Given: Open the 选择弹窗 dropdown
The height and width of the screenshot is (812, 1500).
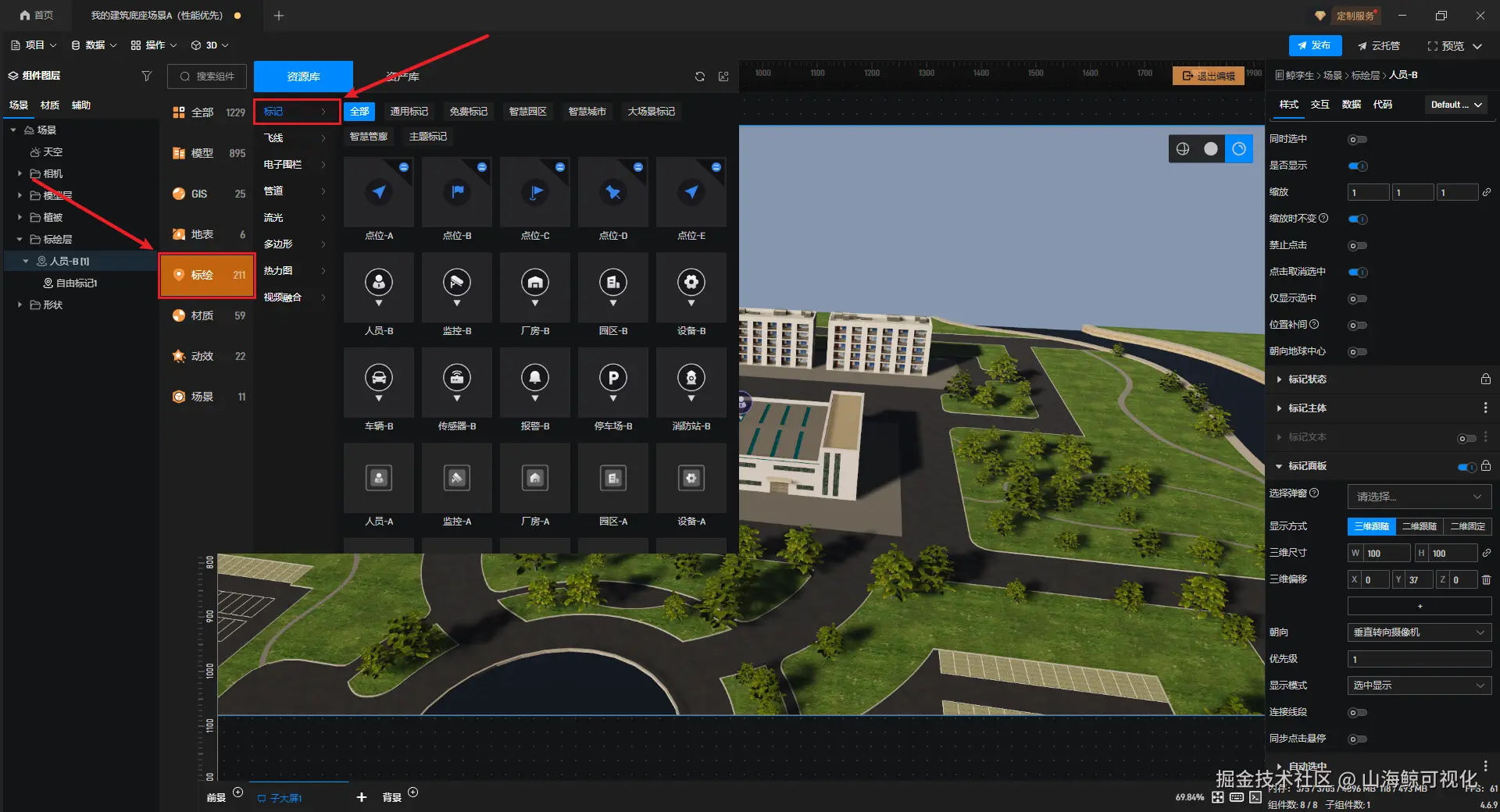Looking at the screenshot, I should pos(1419,497).
